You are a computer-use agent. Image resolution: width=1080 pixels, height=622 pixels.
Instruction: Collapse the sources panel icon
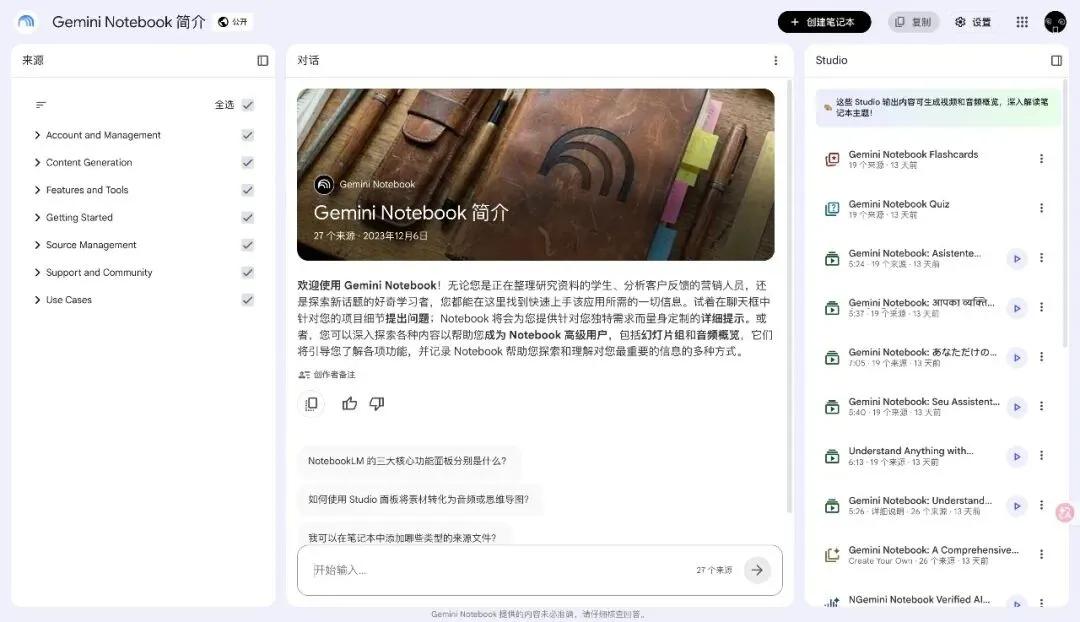pos(262,61)
